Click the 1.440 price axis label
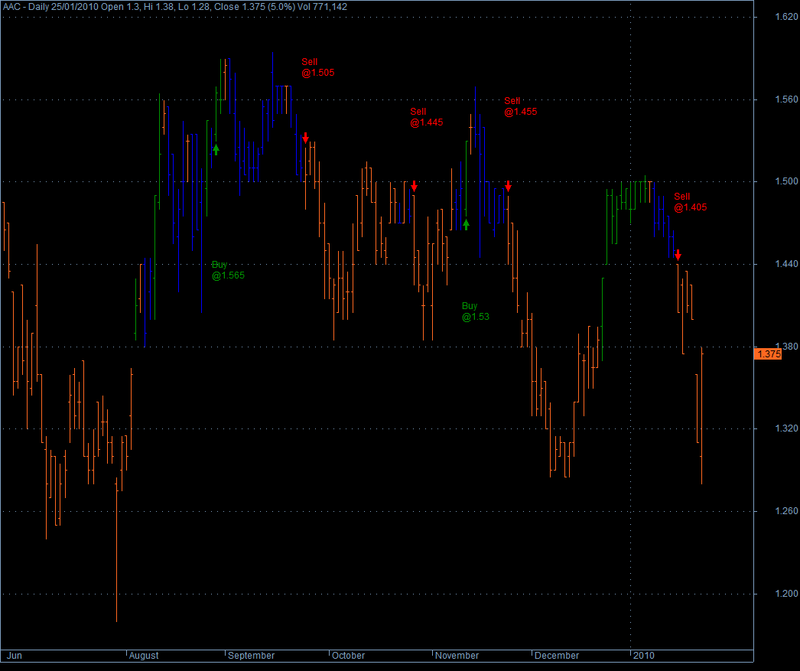Viewport: 800px width, 671px height. [786, 264]
